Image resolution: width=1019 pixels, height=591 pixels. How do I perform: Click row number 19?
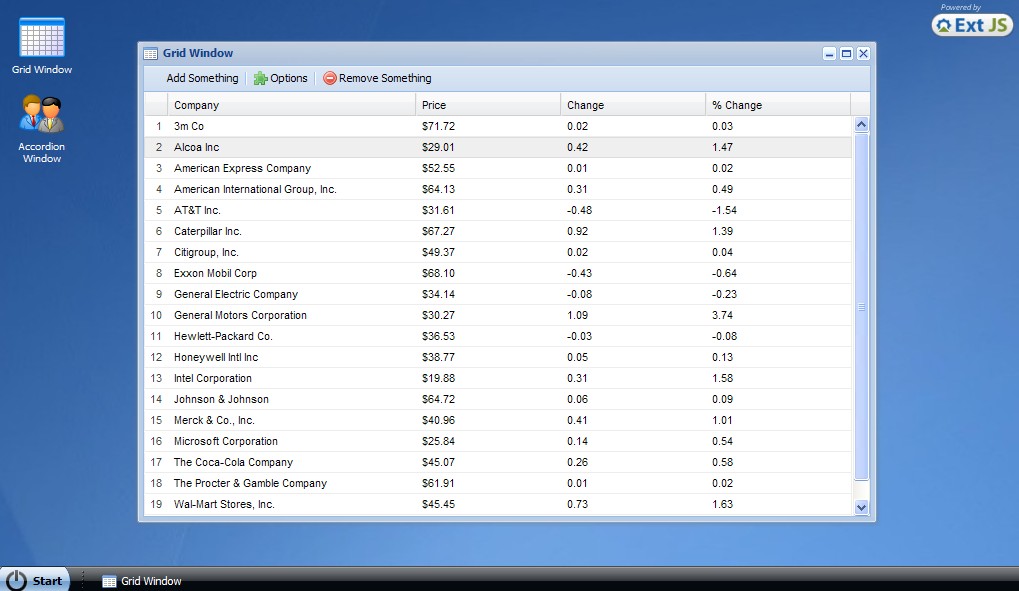[156, 505]
